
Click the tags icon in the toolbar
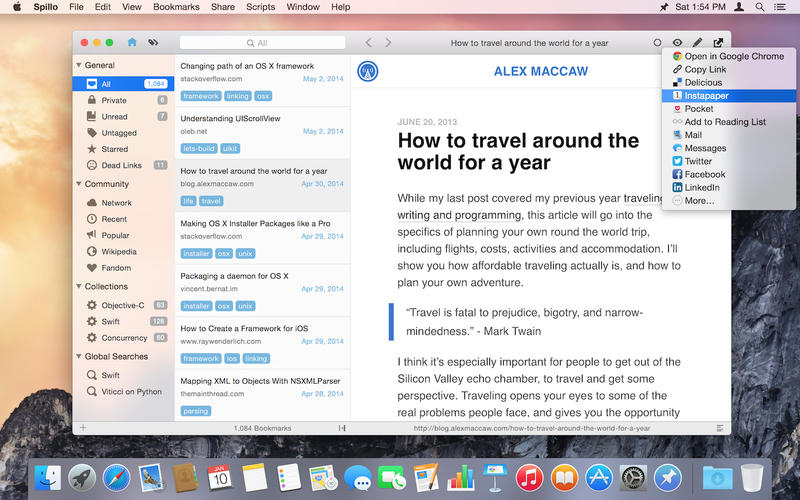click(x=153, y=43)
